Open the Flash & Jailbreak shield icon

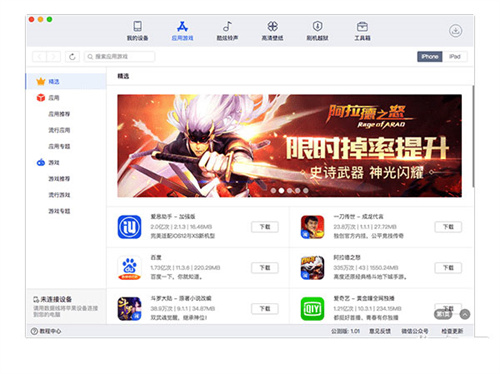[317, 26]
